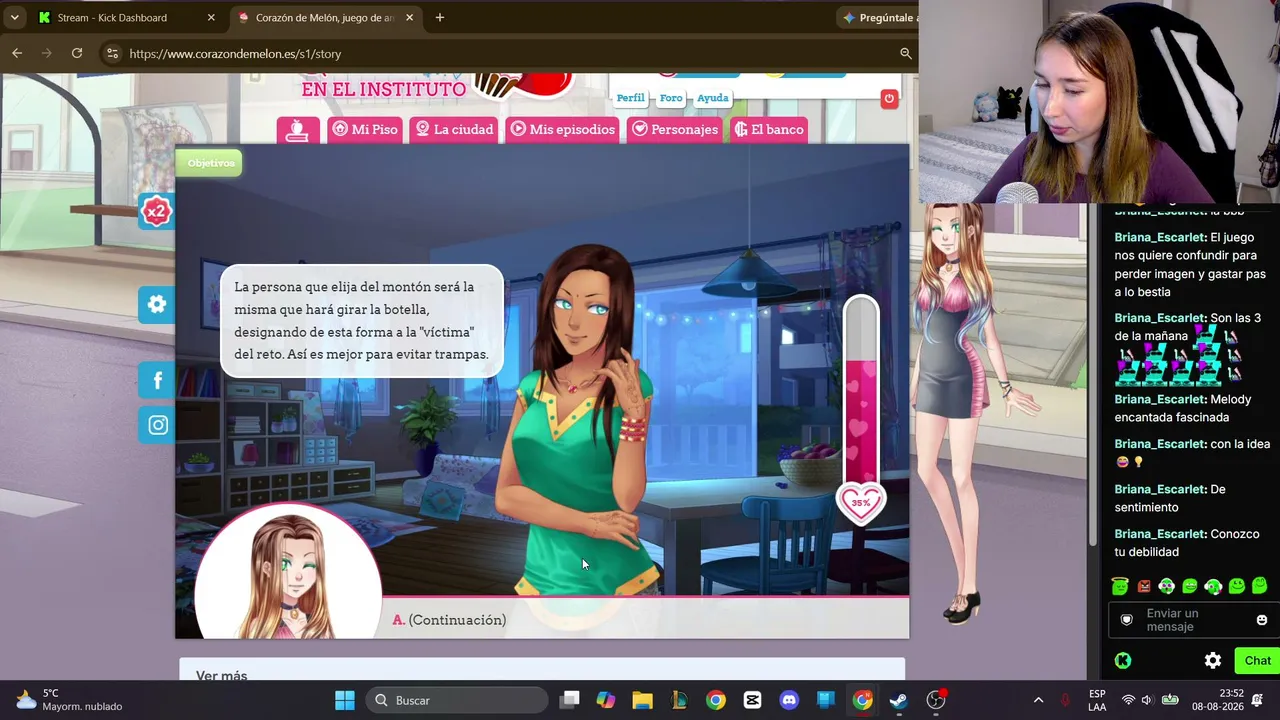Open Mis episodios menu
The height and width of the screenshot is (720, 1280).
(x=562, y=130)
